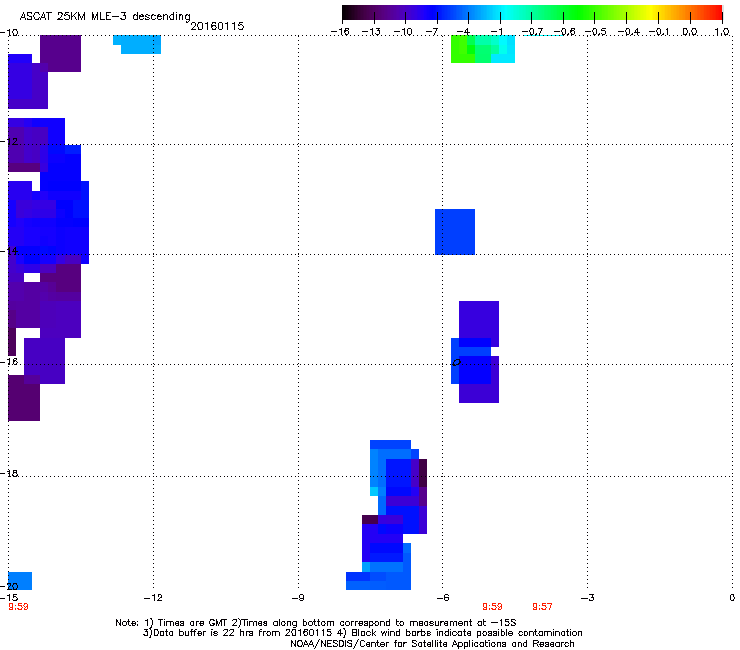Click the color scale label "-0.4"

click(628, 32)
